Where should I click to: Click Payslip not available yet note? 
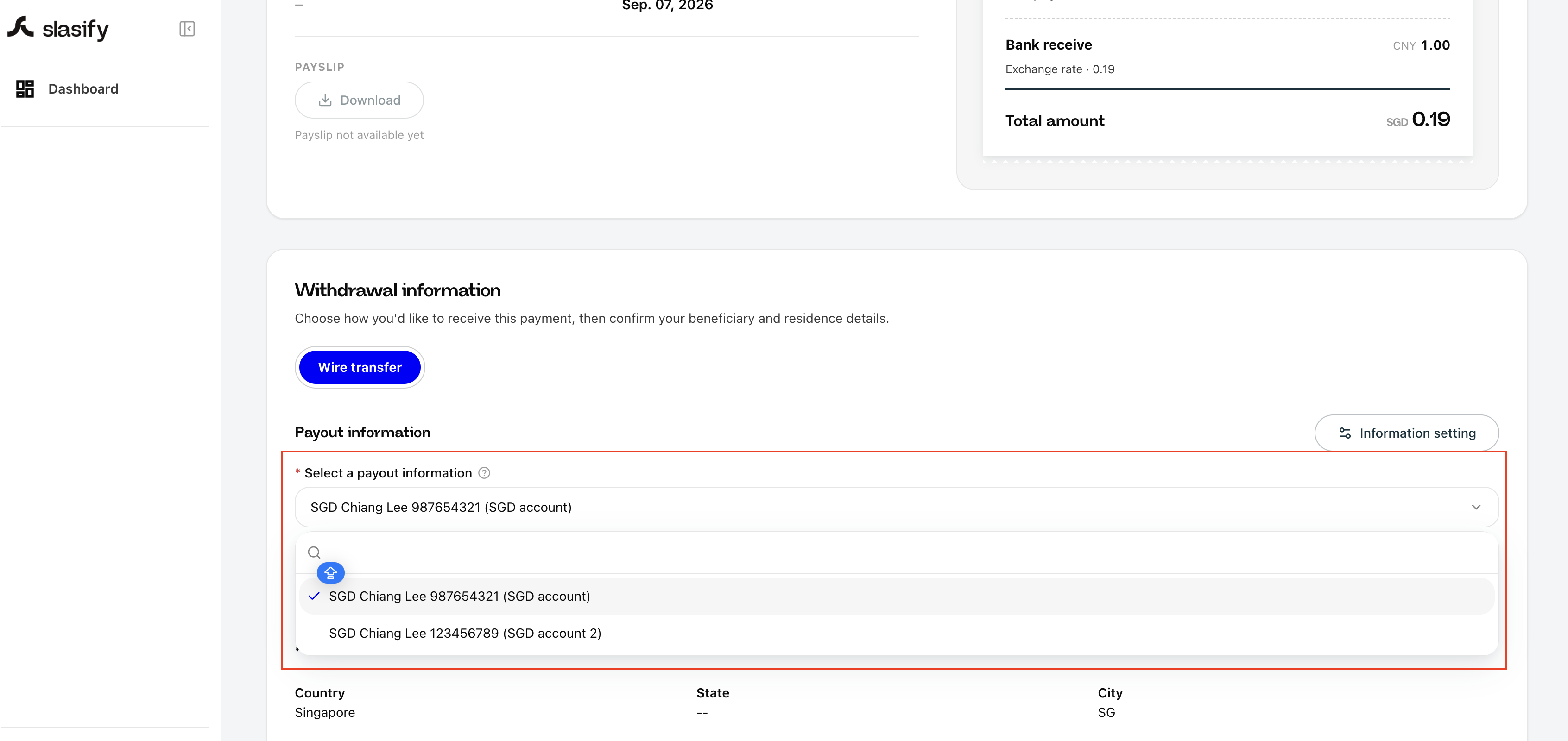[359, 135]
